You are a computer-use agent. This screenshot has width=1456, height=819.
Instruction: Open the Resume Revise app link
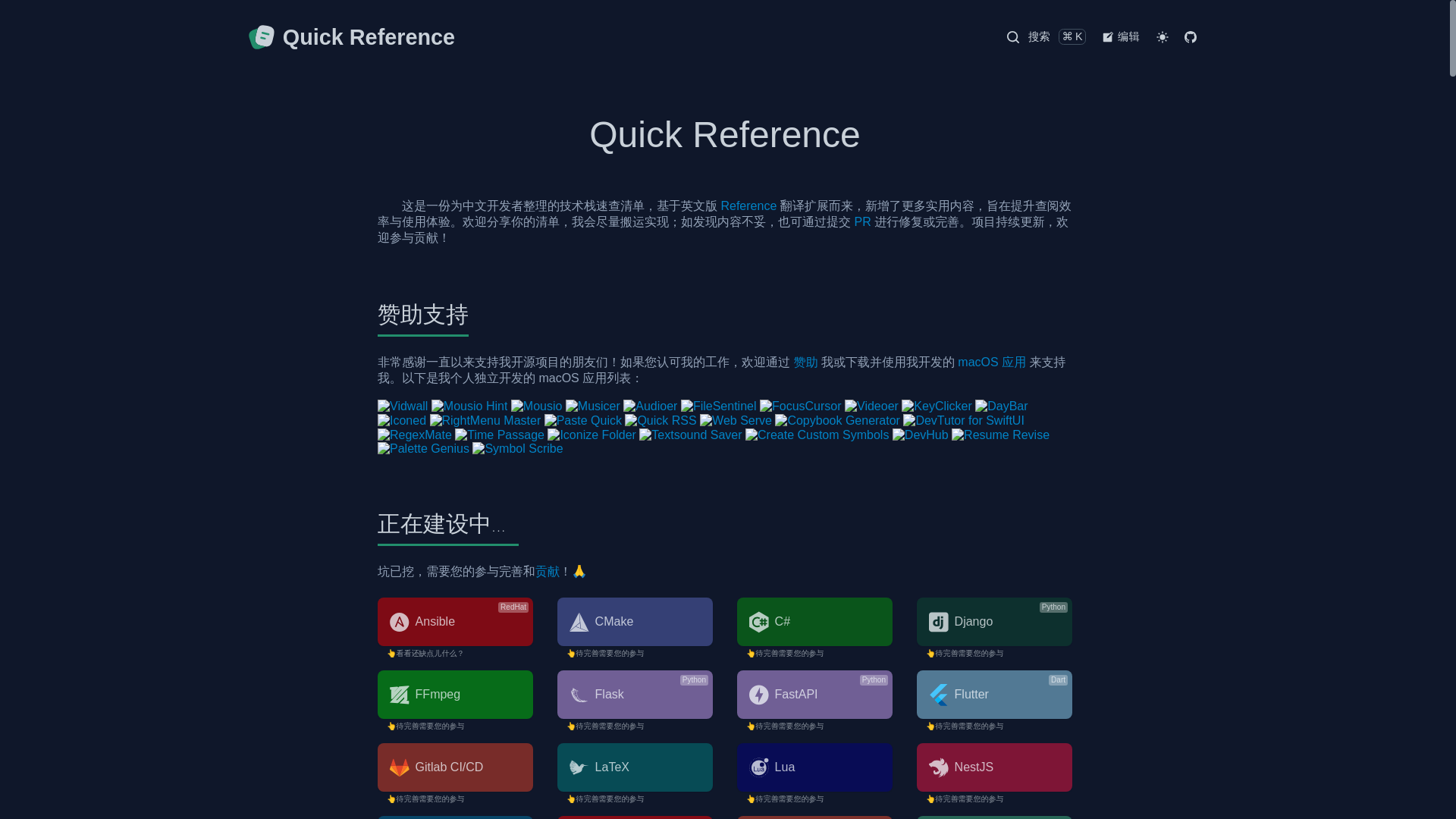pyautogui.click(x=1000, y=435)
